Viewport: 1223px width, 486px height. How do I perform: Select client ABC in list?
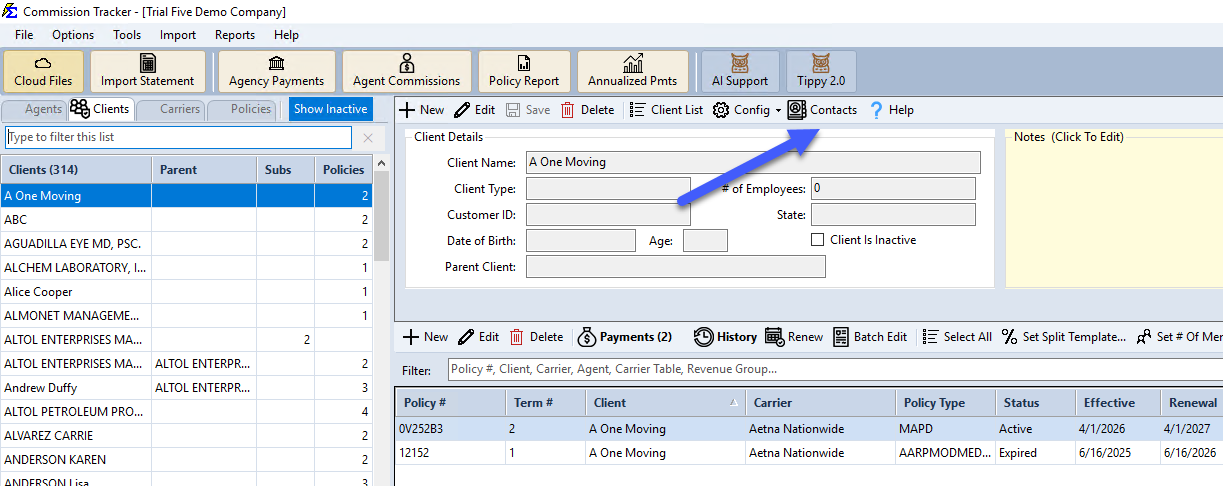click(186, 220)
